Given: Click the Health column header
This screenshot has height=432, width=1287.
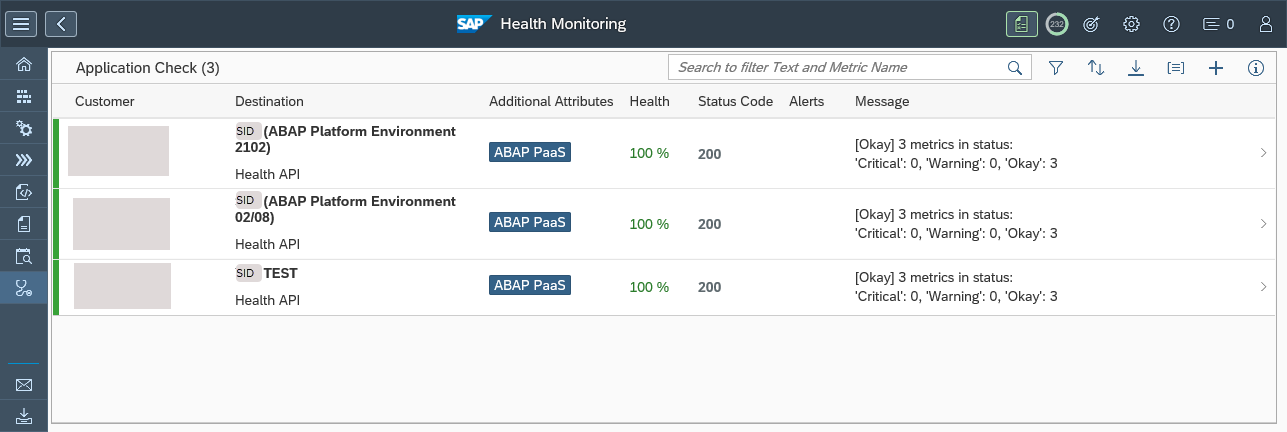Looking at the screenshot, I should click(x=650, y=101).
